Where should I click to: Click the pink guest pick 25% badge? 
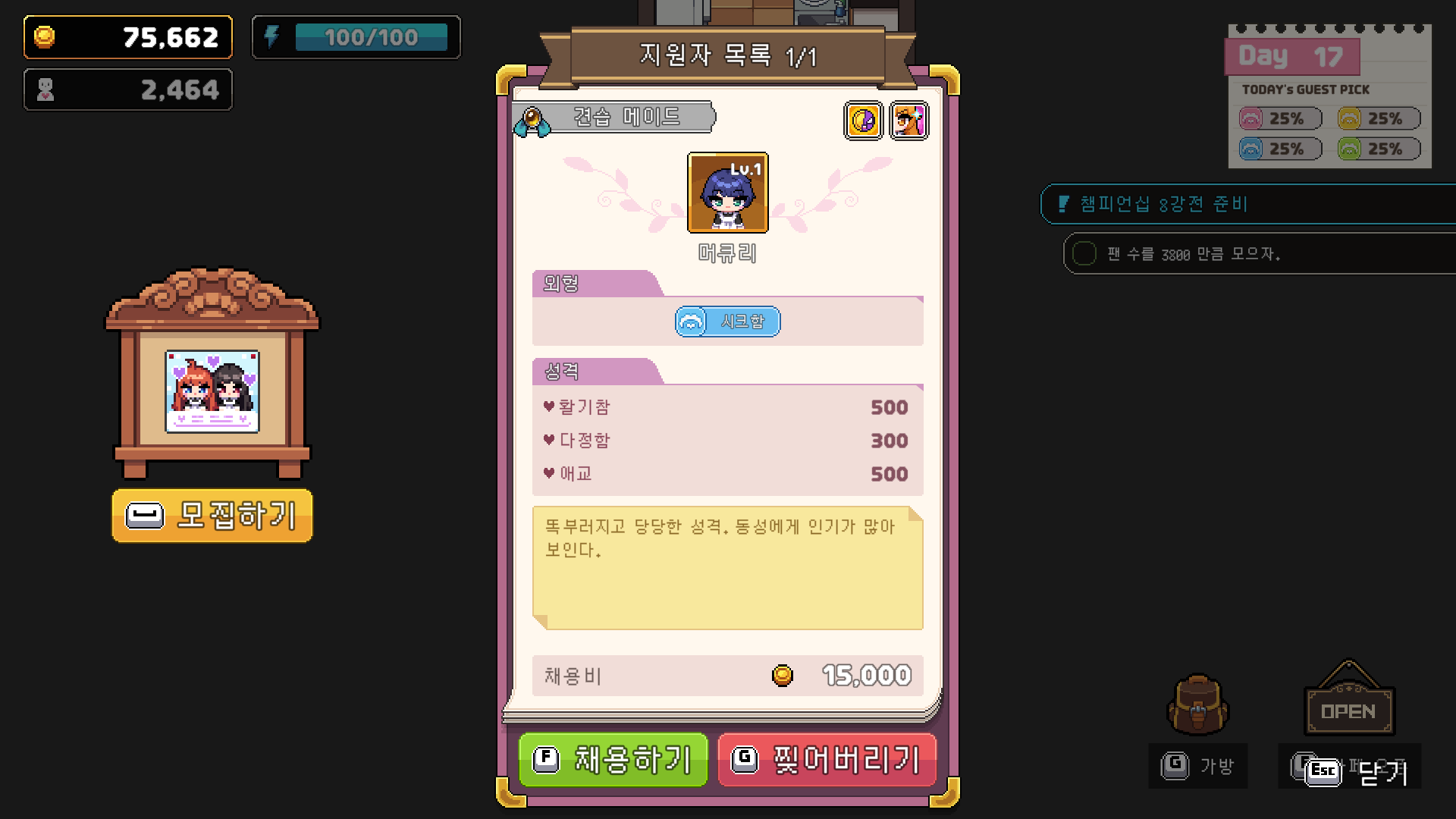tap(1281, 118)
